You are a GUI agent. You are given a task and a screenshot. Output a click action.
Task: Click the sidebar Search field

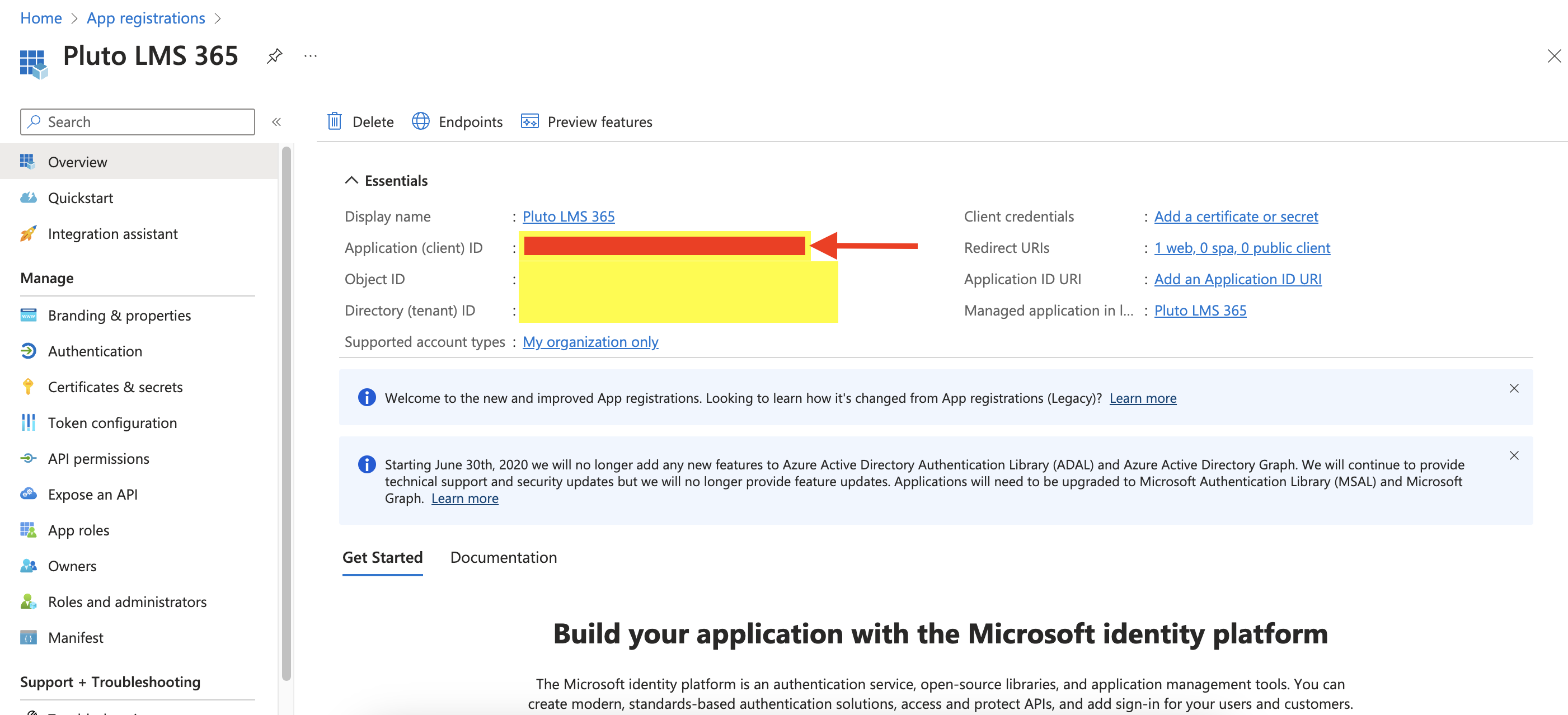138,122
